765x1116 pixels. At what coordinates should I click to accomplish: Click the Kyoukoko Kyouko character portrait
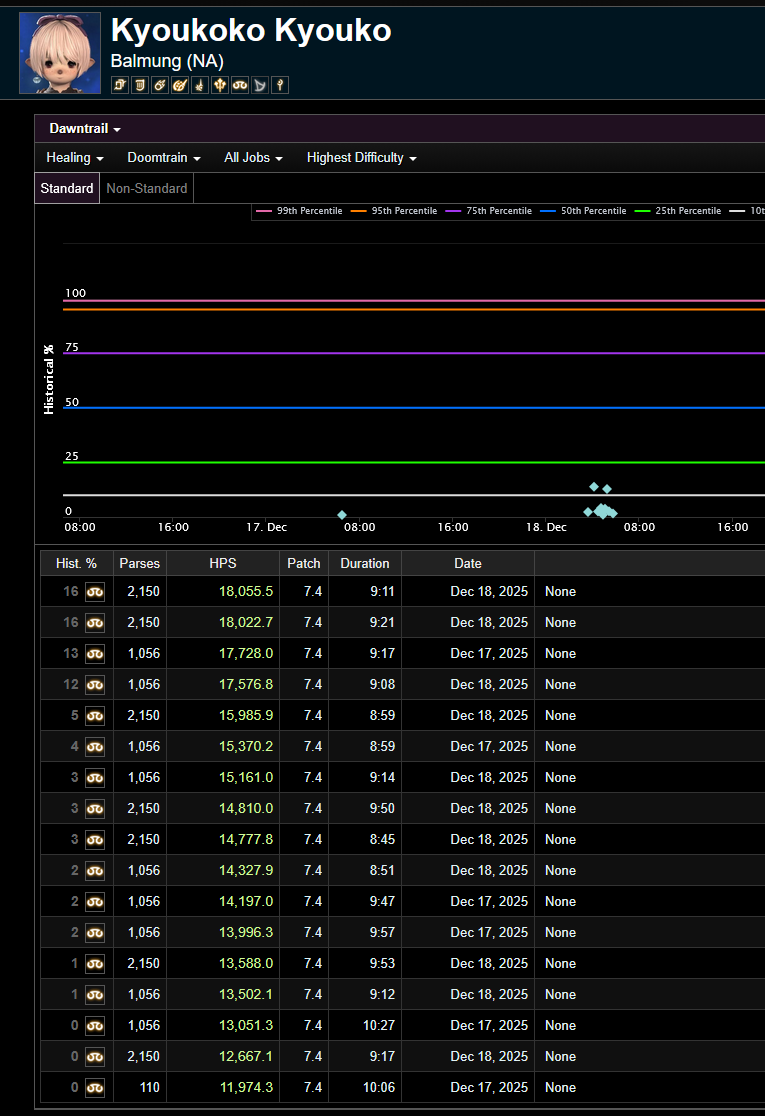pyautogui.click(x=60, y=53)
